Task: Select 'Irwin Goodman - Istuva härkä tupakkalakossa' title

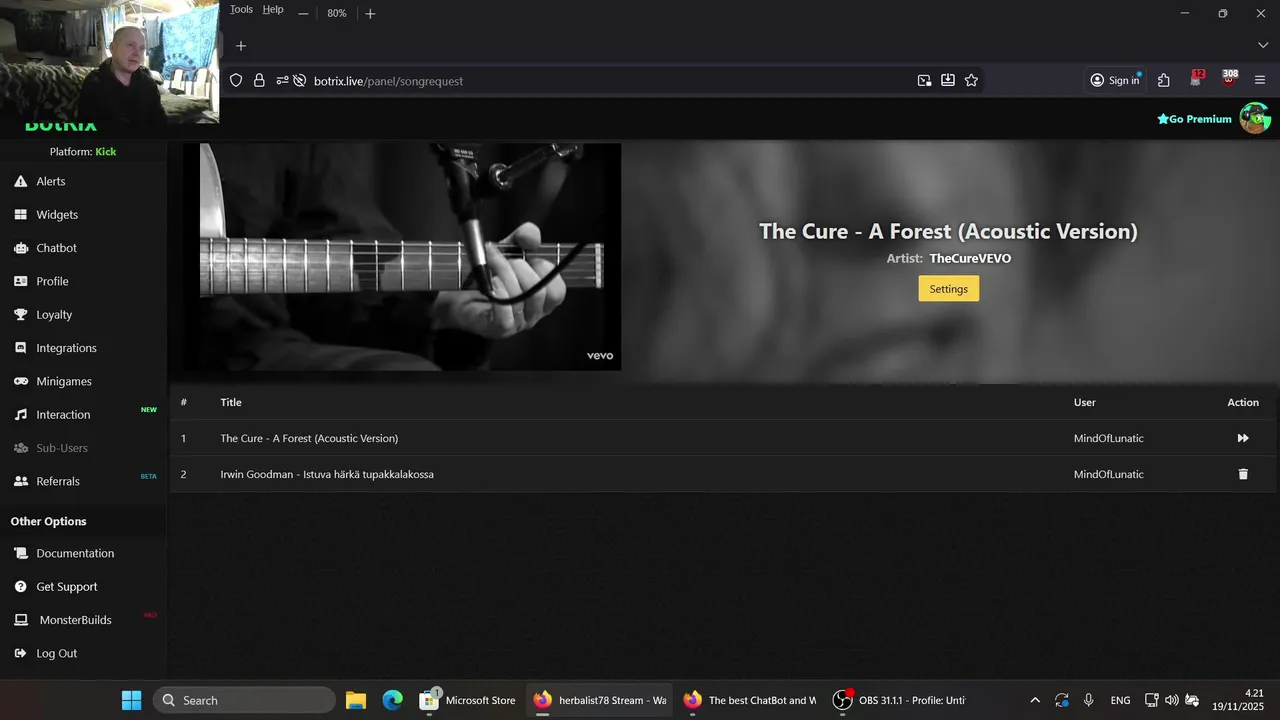Action: point(327,474)
